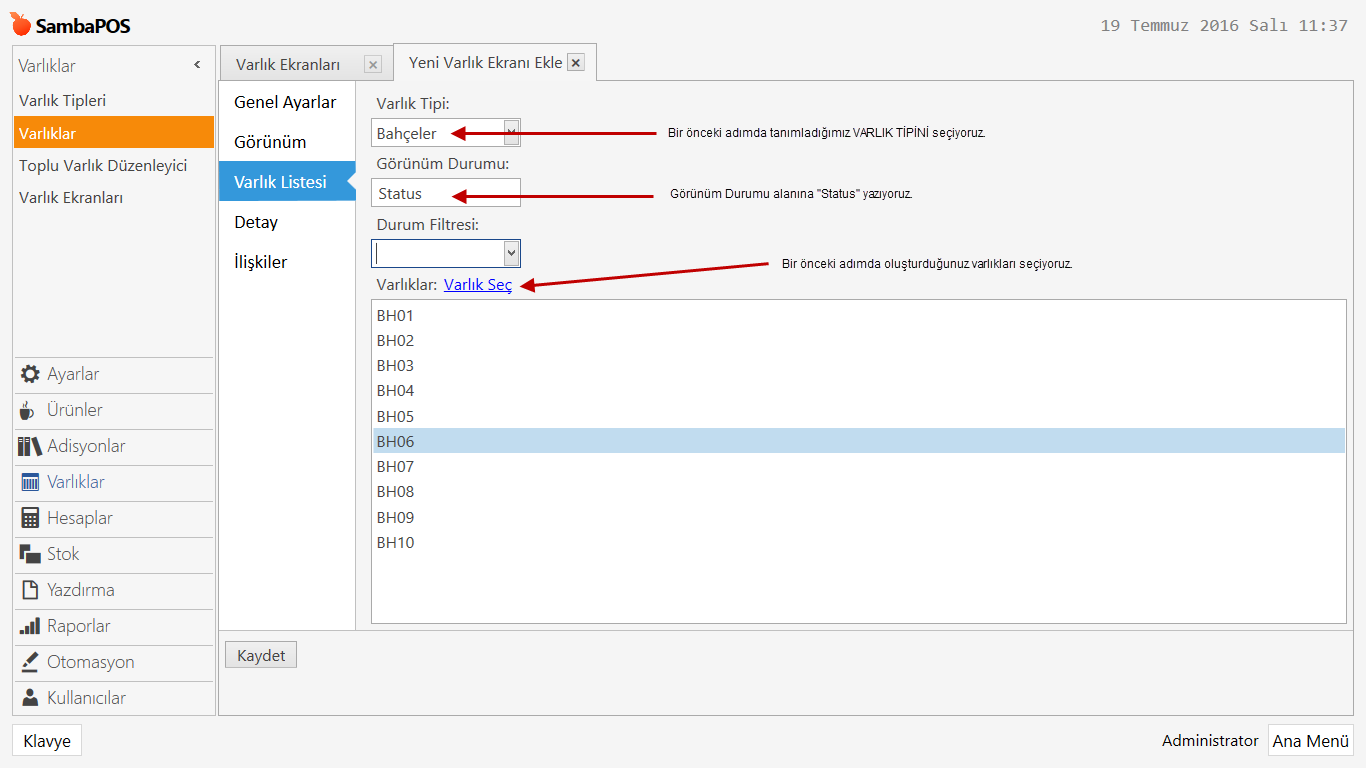Select BH09 in the entity list

pyautogui.click(x=859, y=517)
